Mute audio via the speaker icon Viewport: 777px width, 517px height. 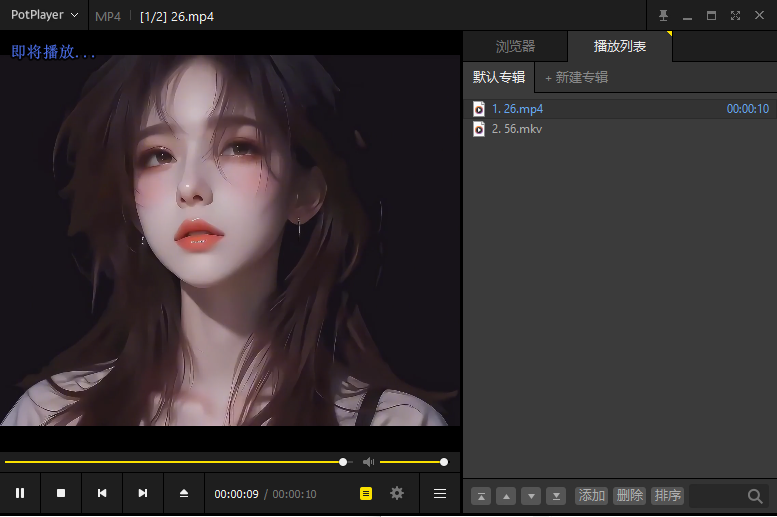tap(369, 462)
